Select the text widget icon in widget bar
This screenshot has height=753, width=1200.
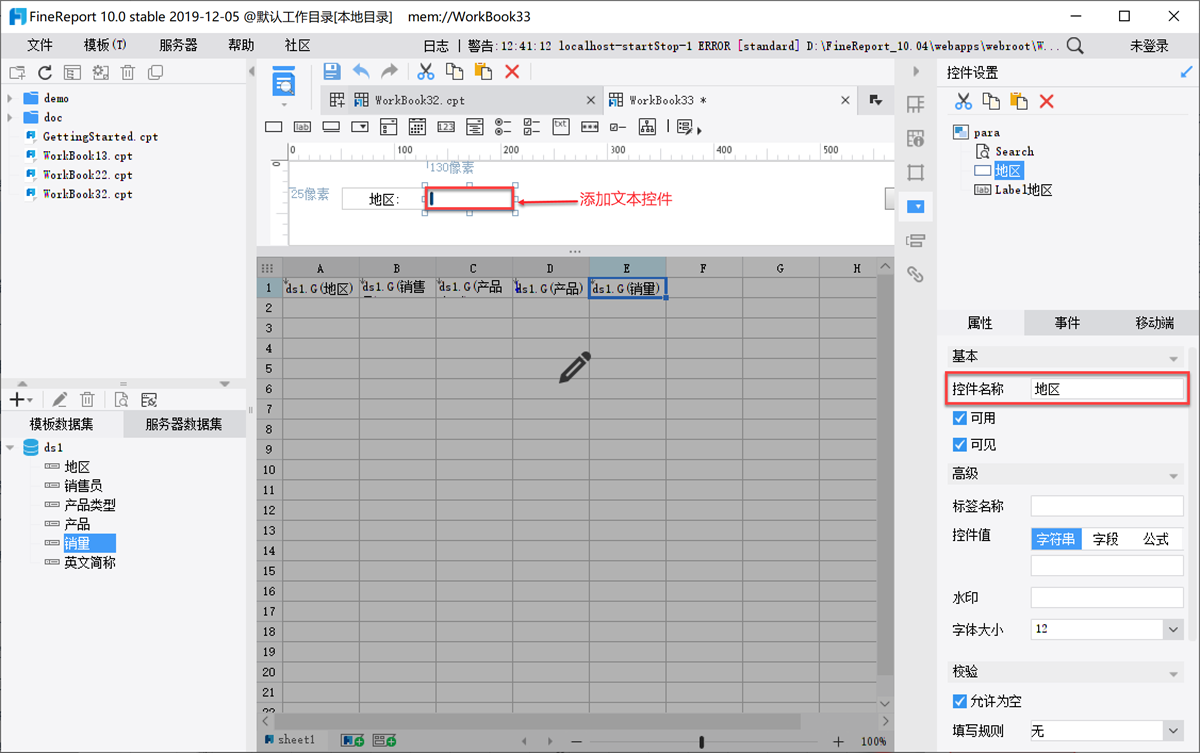pyautogui.click(x=273, y=127)
